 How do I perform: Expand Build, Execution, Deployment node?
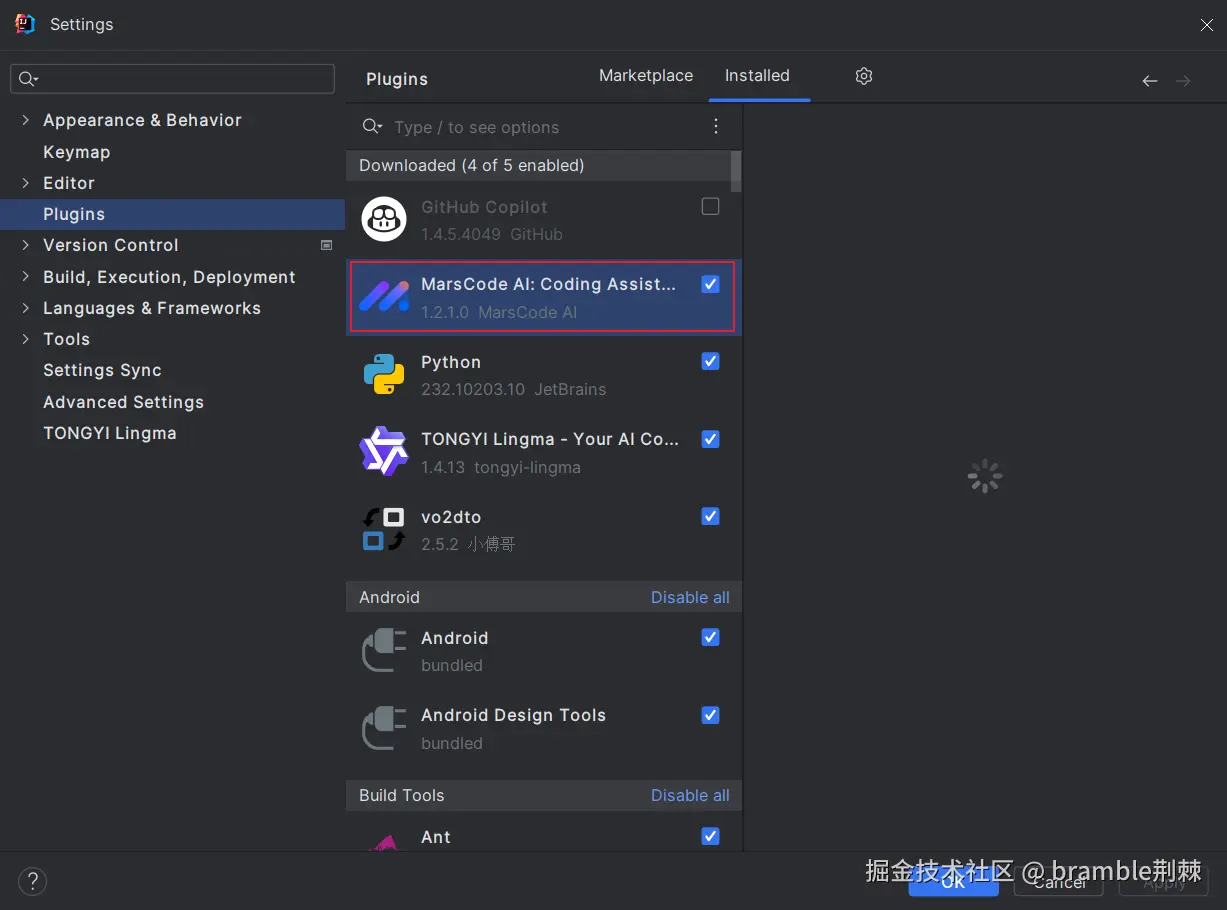coord(25,277)
